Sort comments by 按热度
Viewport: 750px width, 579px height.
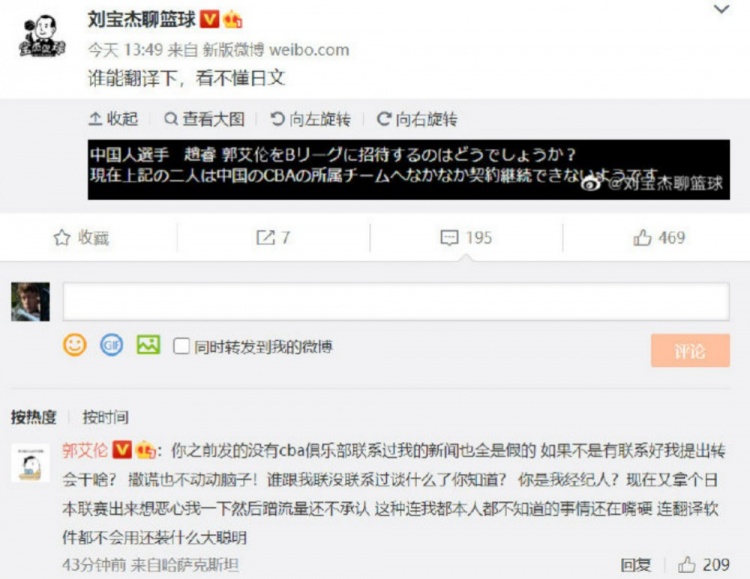pyautogui.click(x=33, y=417)
